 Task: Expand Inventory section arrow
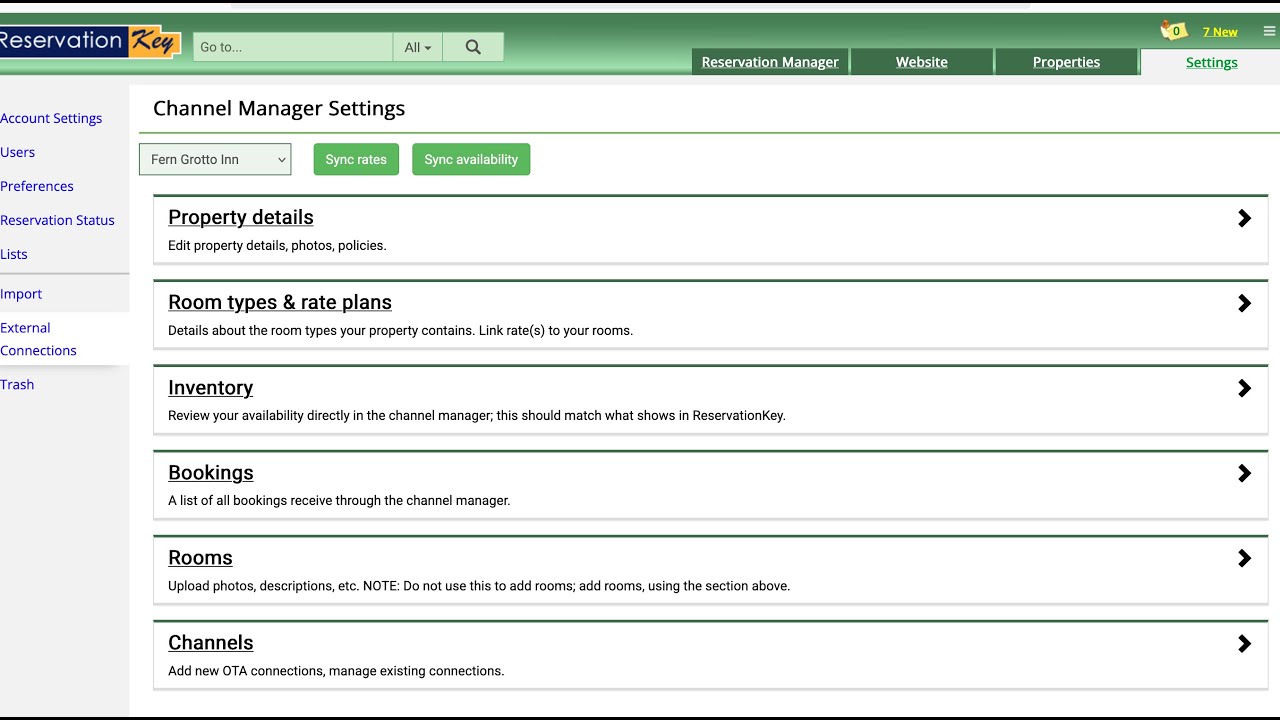1244,388
